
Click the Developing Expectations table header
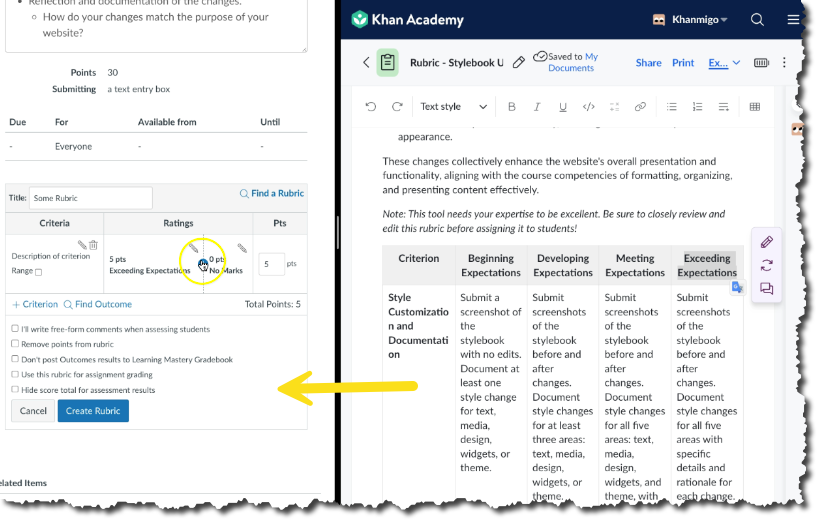pos(563,265)
